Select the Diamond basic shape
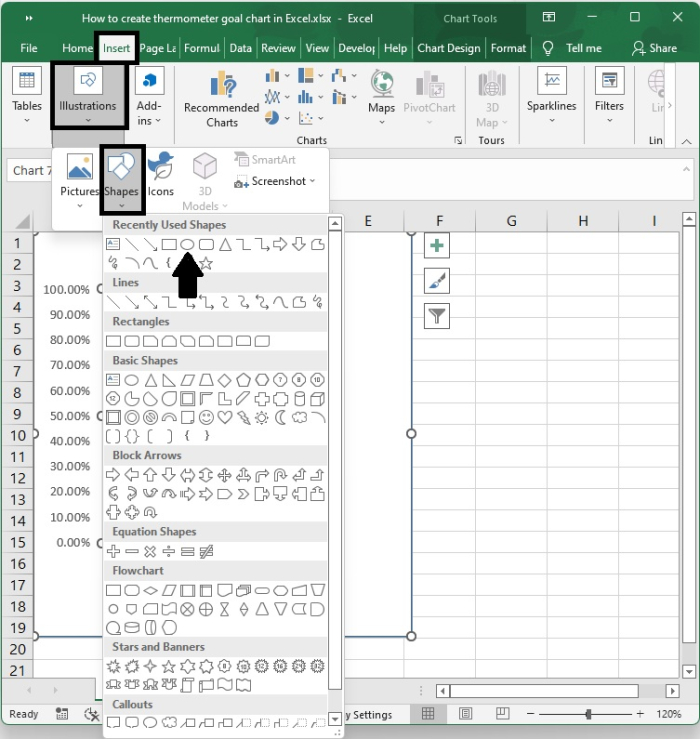Screen dimensions: 700x739 tap(225, 380)
